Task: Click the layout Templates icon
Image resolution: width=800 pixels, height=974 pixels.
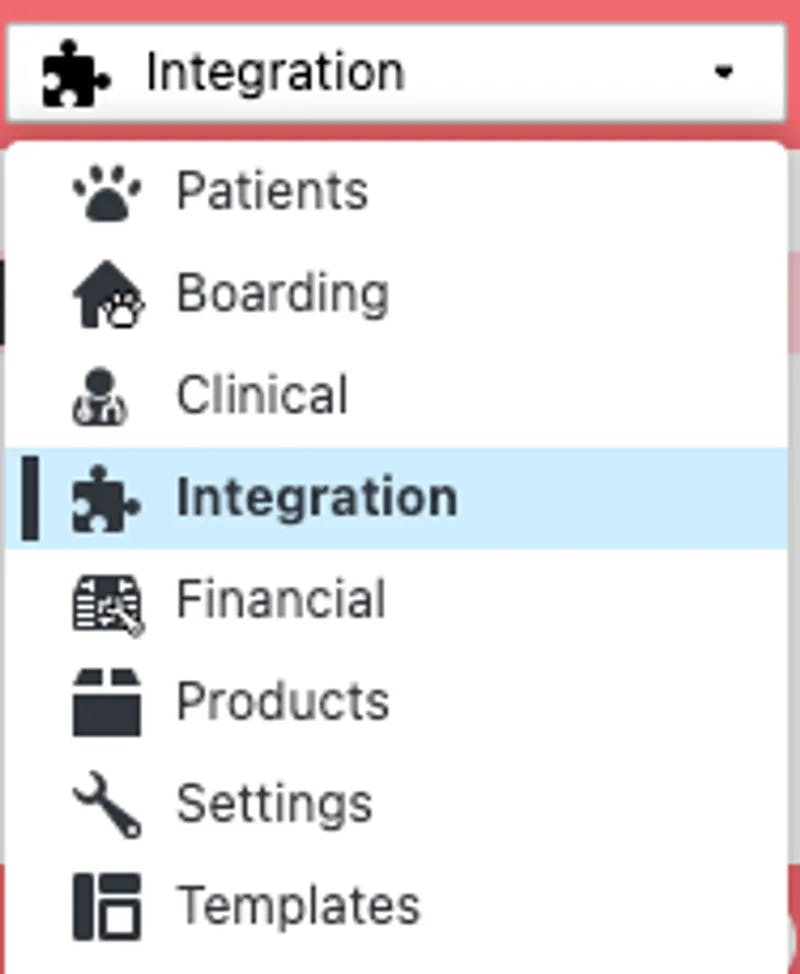Action: pyautogui.click(x=106, y=907)
